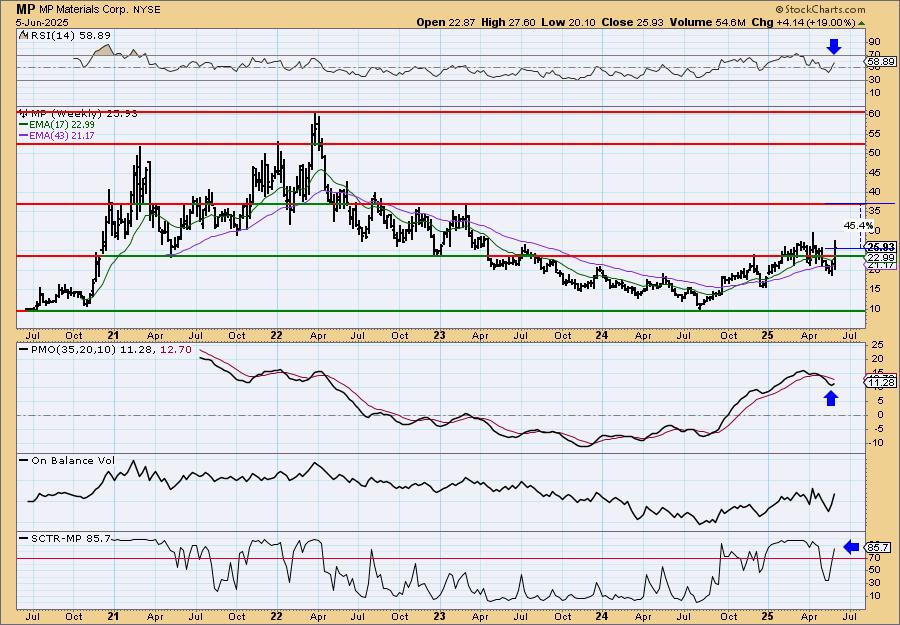This screenshot has width=900, height=625.
Task: Click the 85.7 SCTR axis value tag
Action: pos(878,548)
